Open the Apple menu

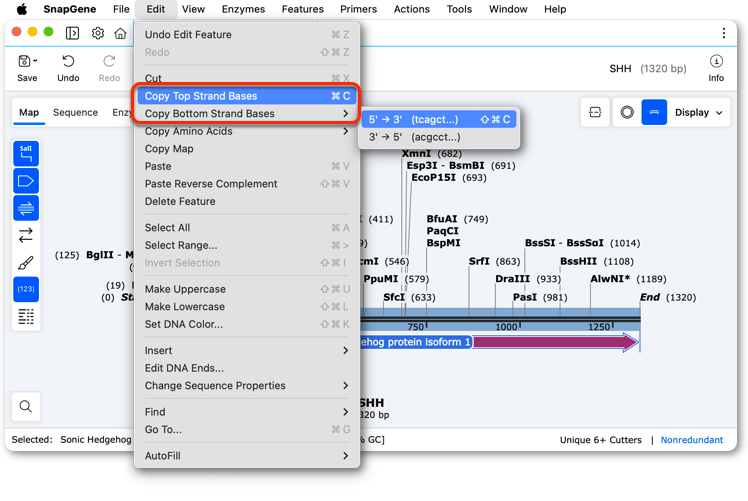pos(22,9)
